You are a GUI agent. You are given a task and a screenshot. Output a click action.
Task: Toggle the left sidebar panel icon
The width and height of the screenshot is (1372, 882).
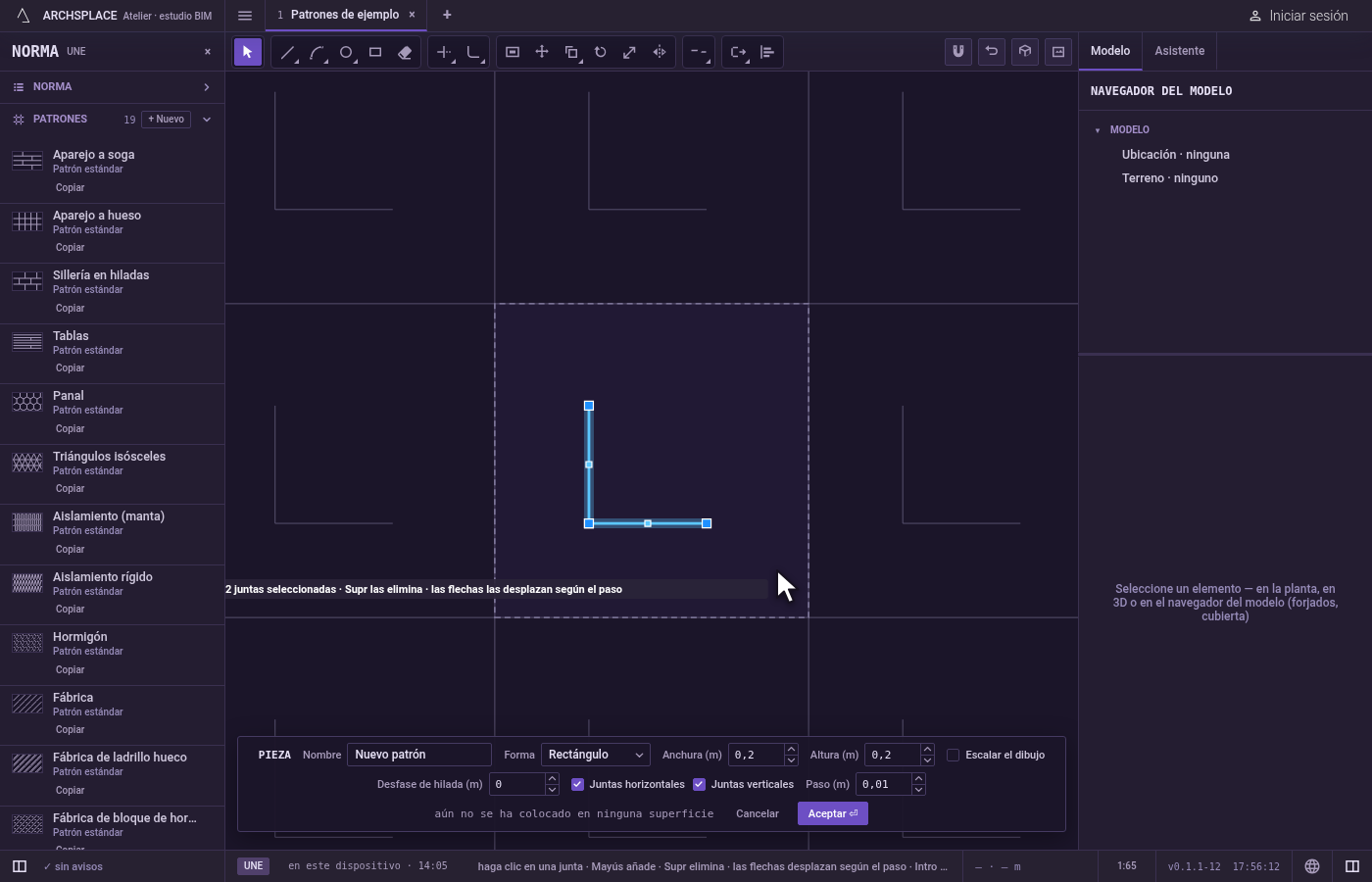pyautogui.click(x=20, y=866)
